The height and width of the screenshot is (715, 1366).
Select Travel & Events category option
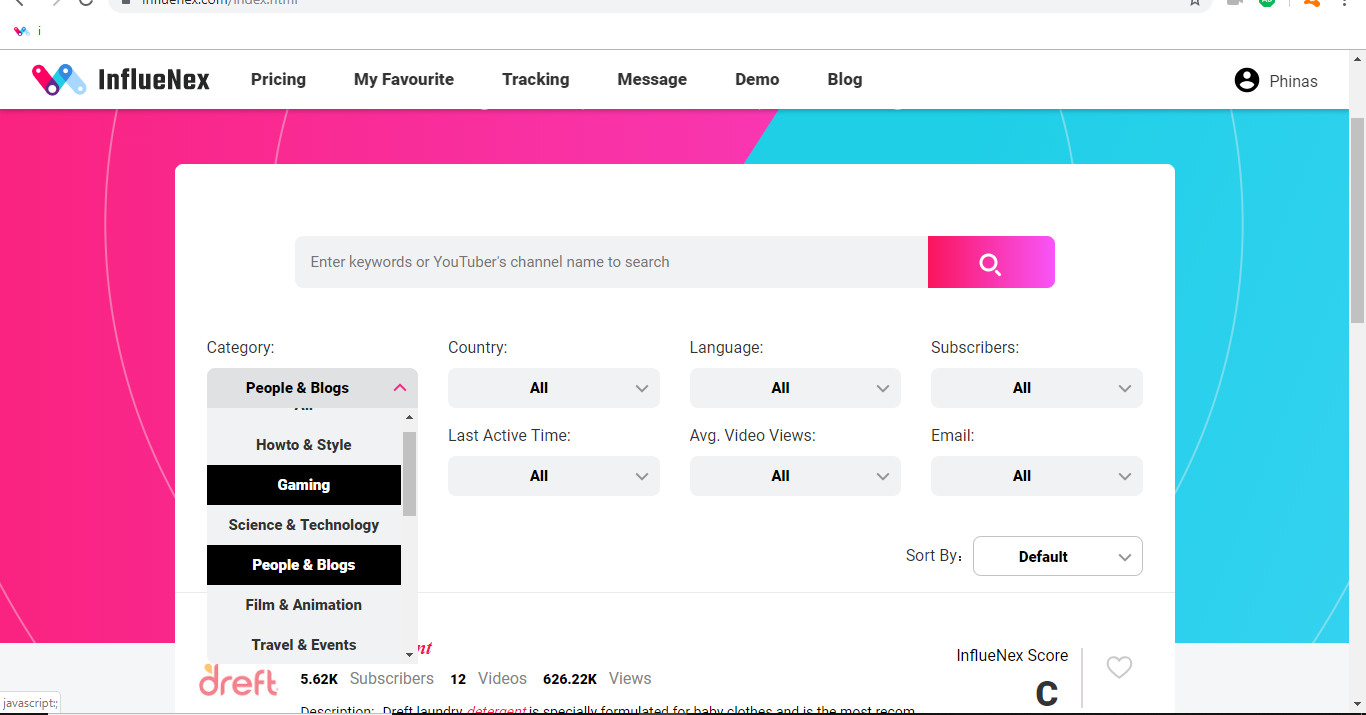tap(304, 645)
